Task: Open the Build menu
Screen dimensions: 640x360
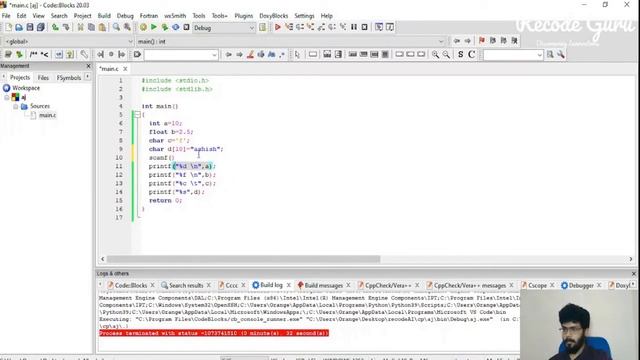Action: point(104,16)
